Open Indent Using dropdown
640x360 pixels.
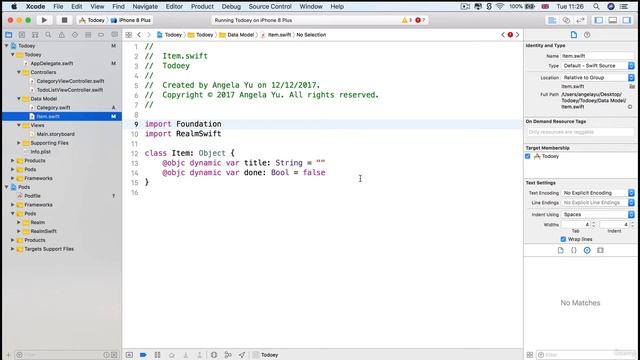598,214
